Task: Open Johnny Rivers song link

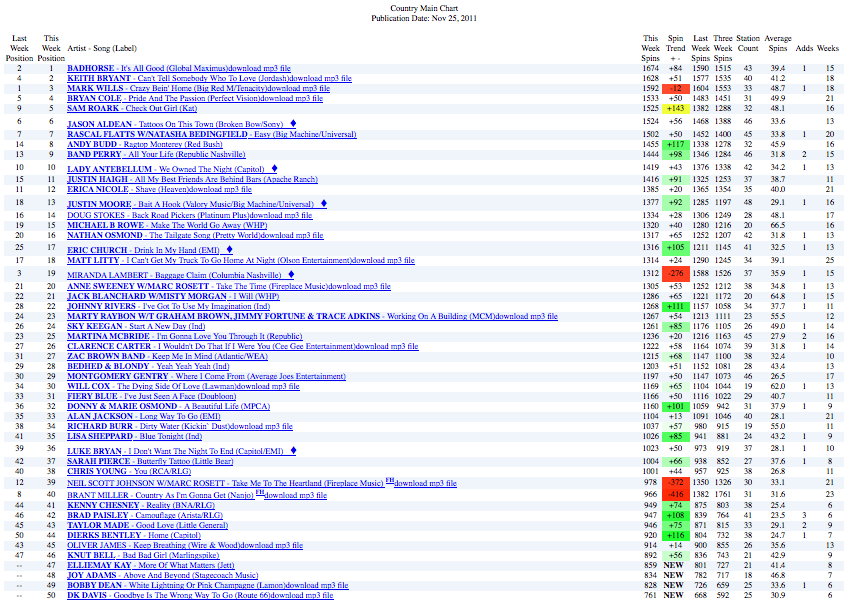Action: 168,306
